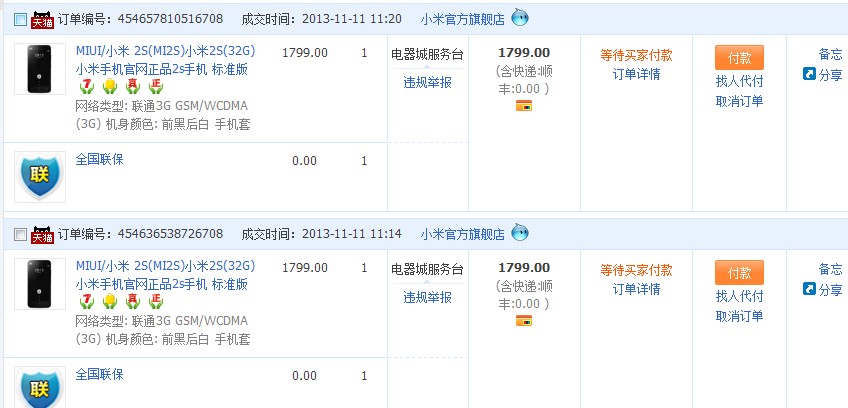The image size is (848, 408).
Task: Click 找人代付 in the first order
Action: (739, 81)
